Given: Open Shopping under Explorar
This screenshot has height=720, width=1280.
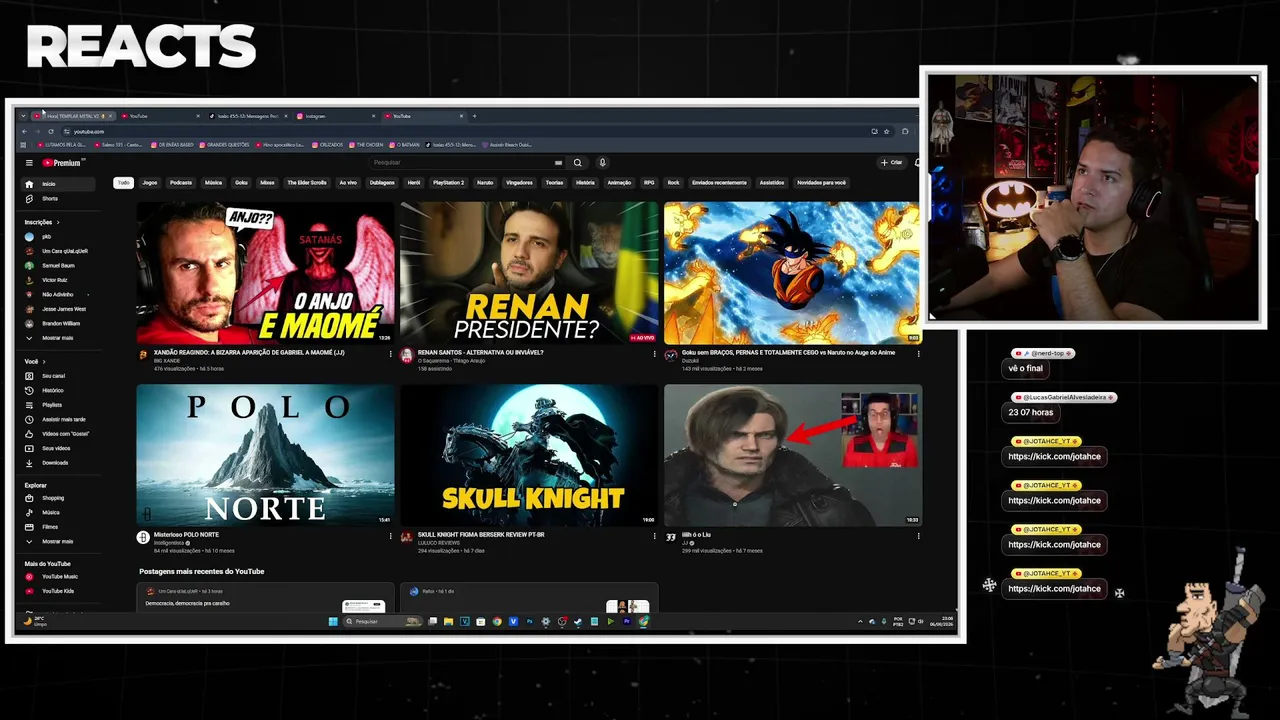Looking at the screenshot, I should click(x=60, y=498).
